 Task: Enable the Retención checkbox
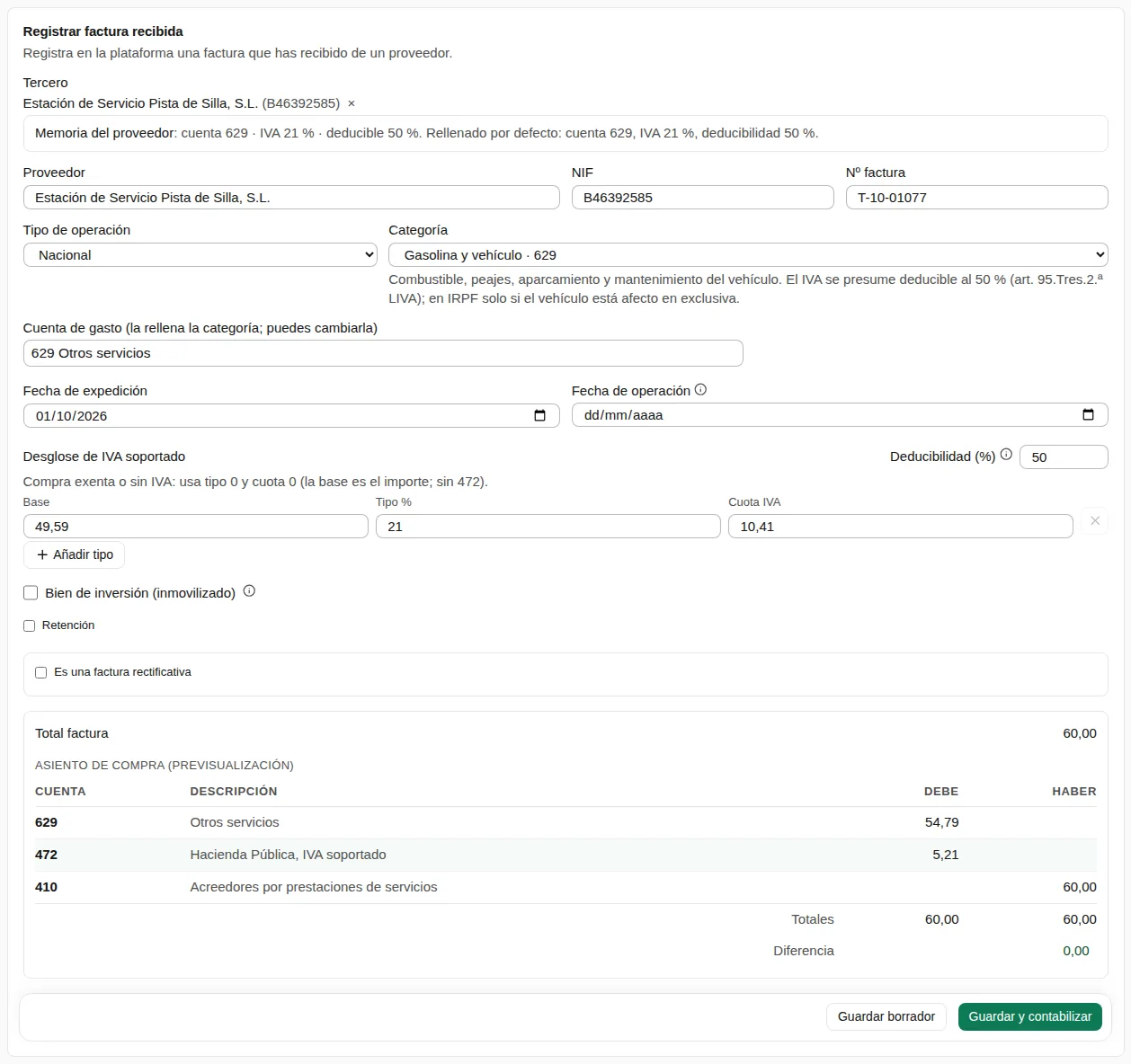tap(30, 625)
